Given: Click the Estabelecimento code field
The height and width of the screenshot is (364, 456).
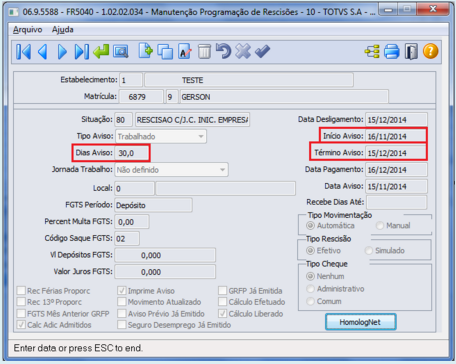Looking at the screenshot, I should click(131, 80).
